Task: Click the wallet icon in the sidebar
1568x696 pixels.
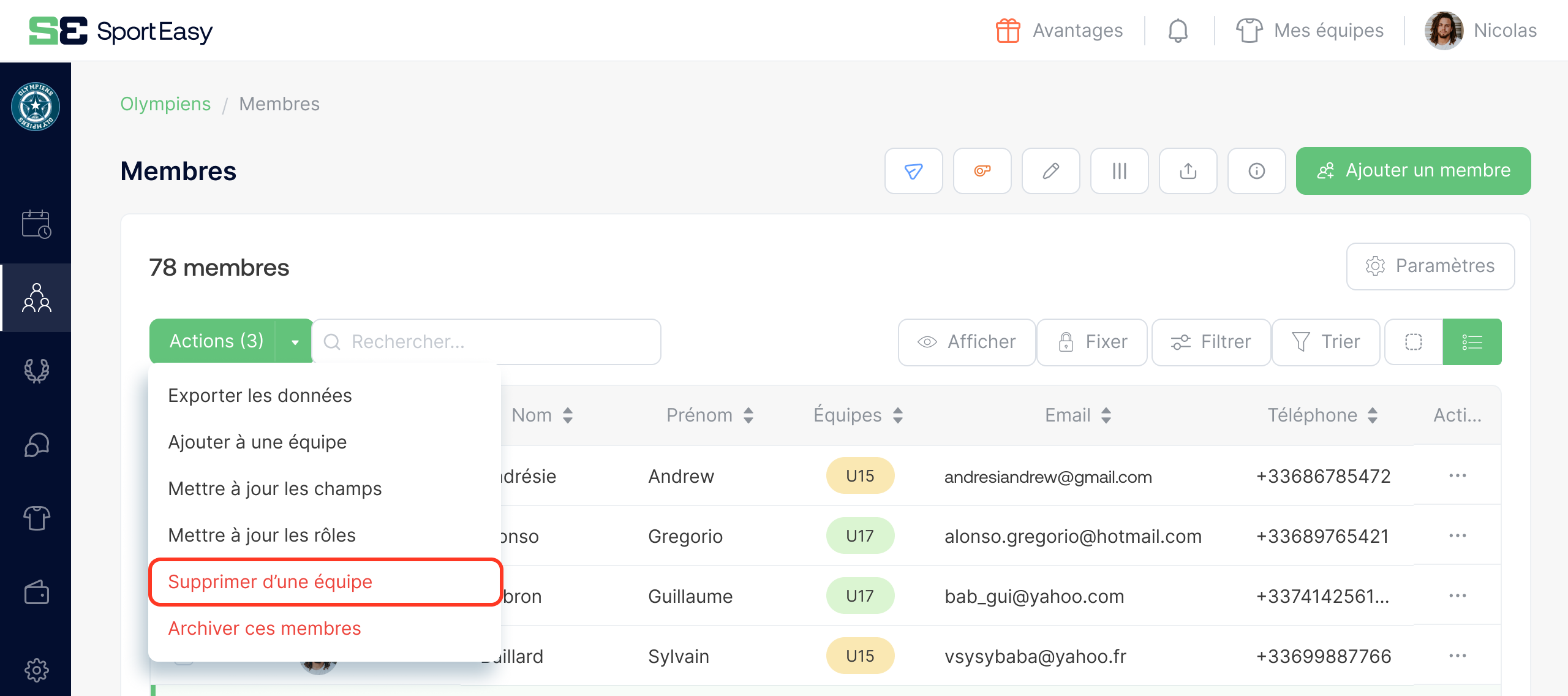Action: [36, 592]
